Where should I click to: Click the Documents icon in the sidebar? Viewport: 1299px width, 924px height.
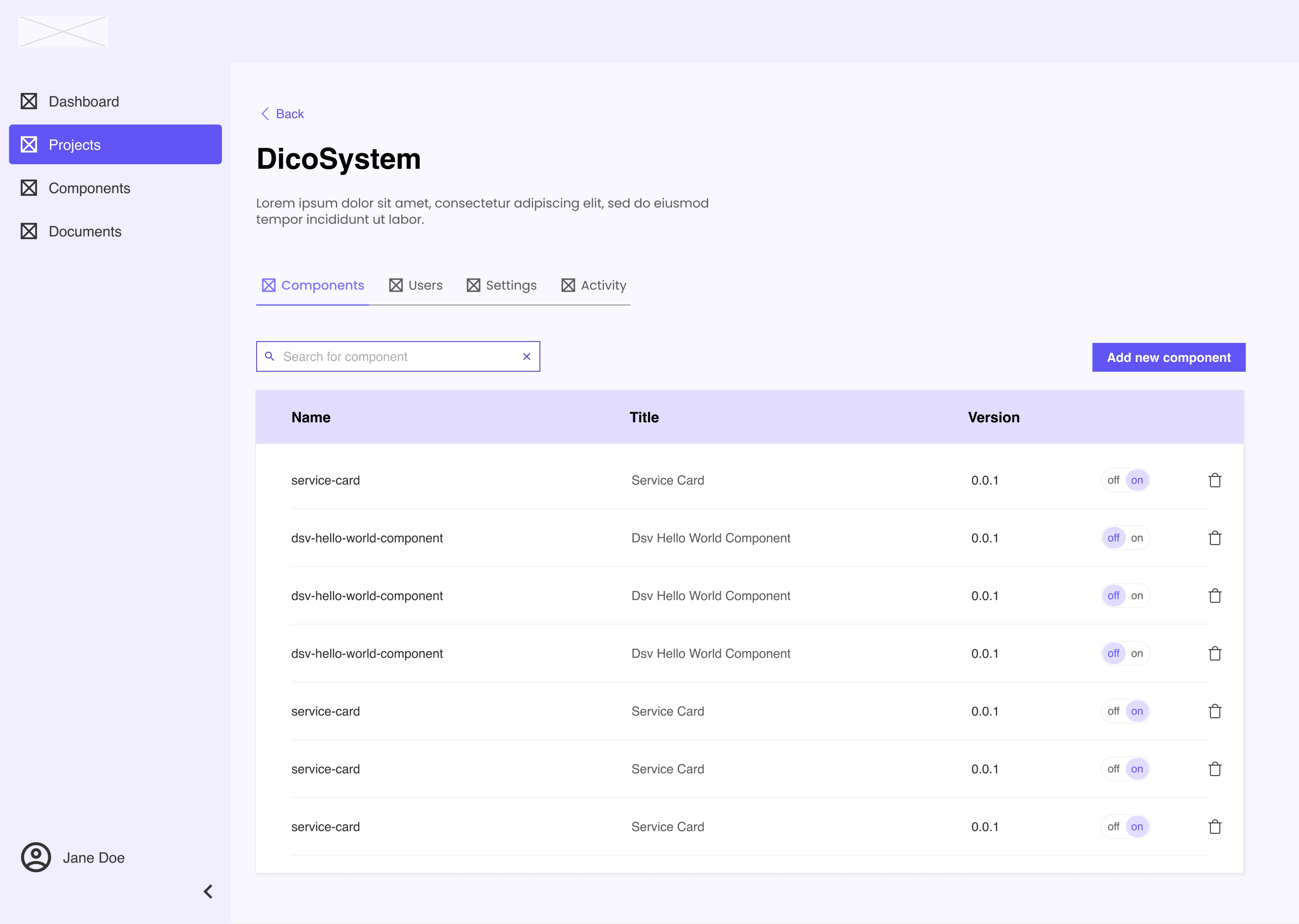coord(29,231)
